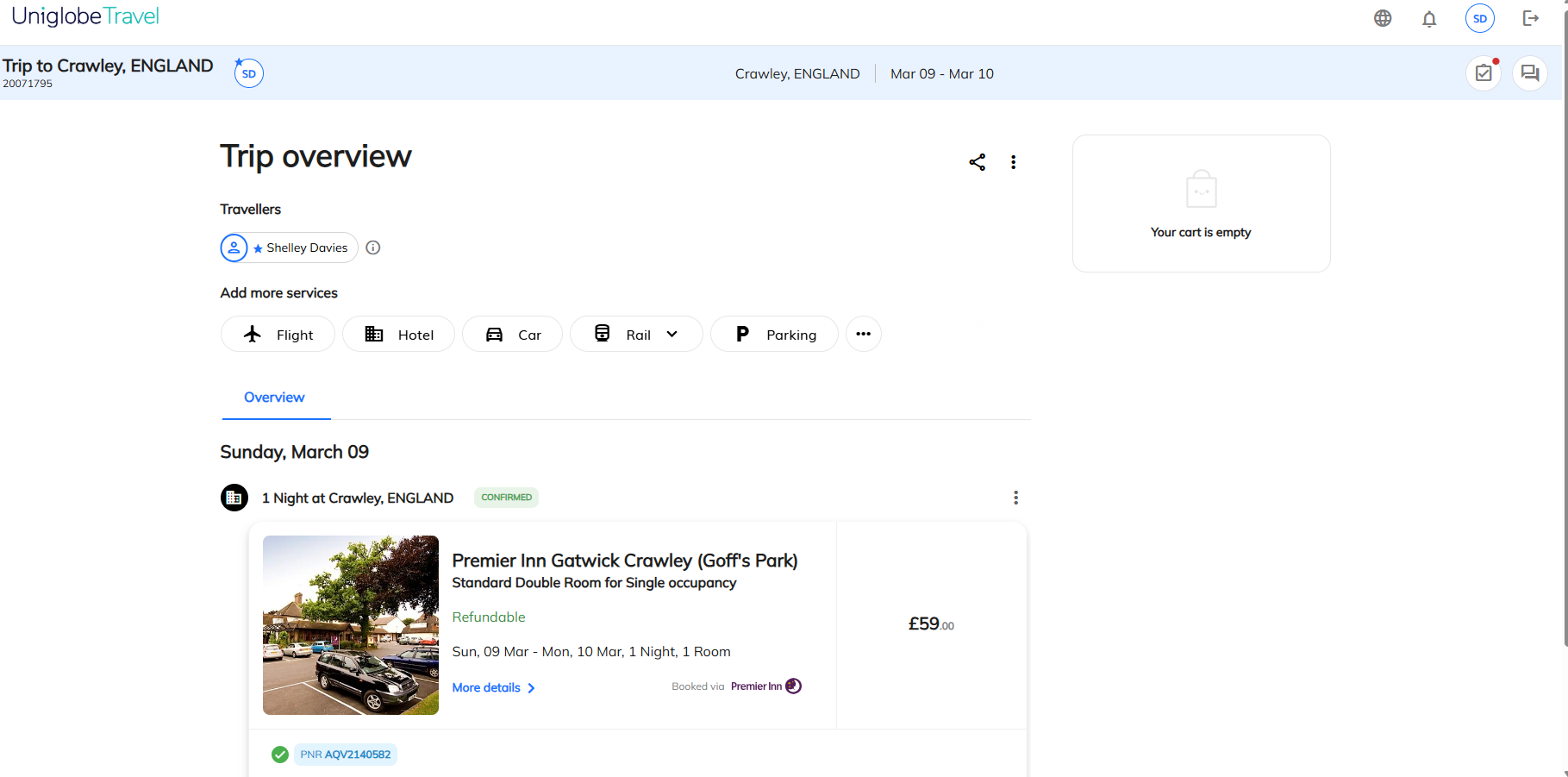Click the Shelley Davies traveller chip
1568x777 pixels.
click(x=289, y=248)
